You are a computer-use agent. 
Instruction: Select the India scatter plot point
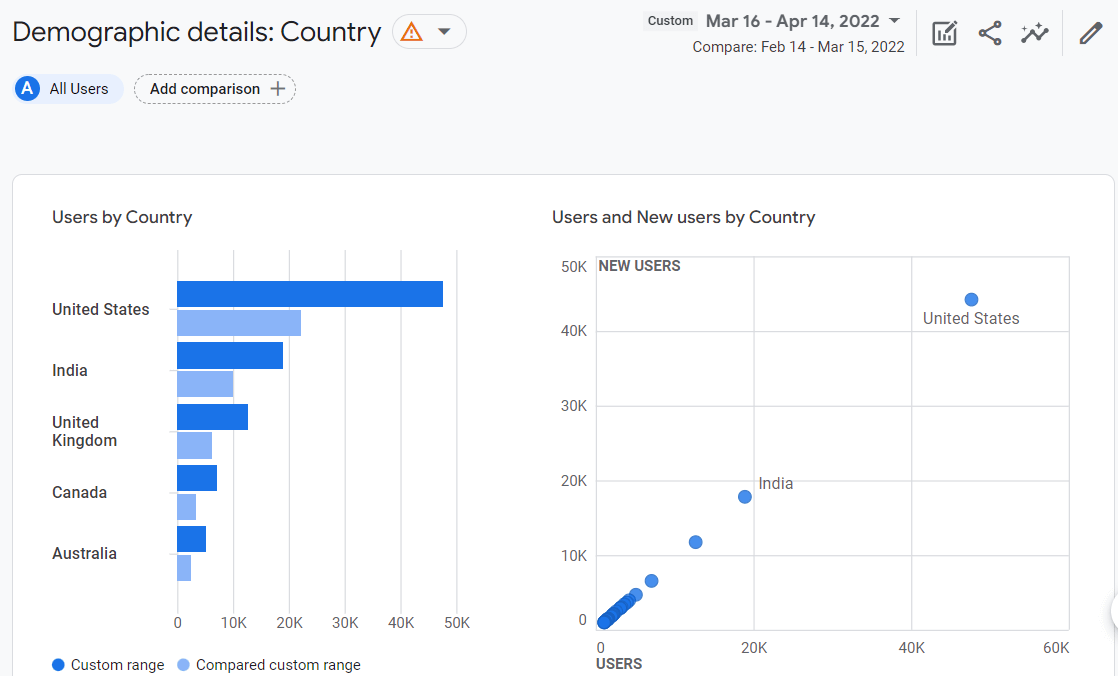(x=744, y=497)
